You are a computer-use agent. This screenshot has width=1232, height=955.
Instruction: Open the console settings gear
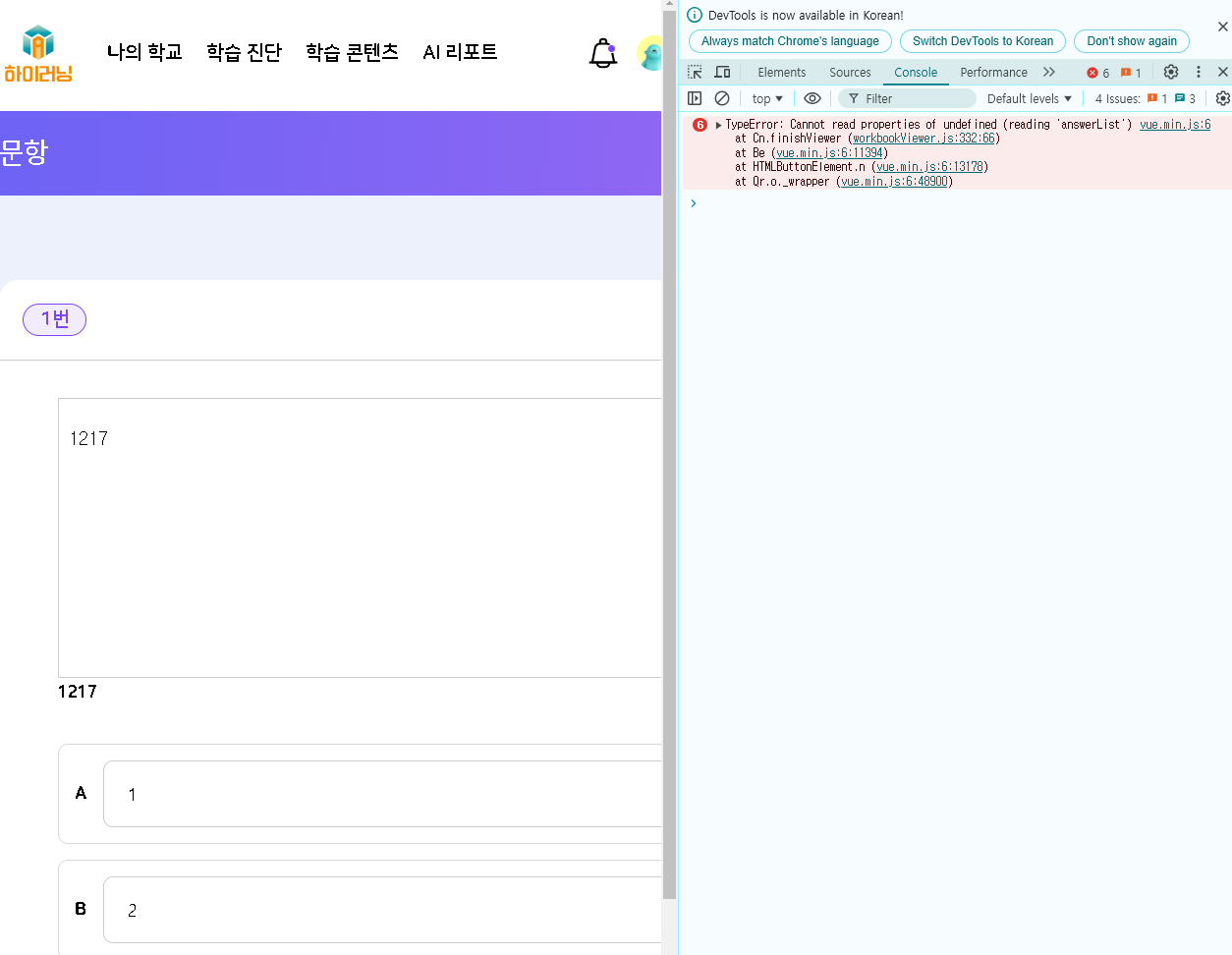(x=1222, y=98)
